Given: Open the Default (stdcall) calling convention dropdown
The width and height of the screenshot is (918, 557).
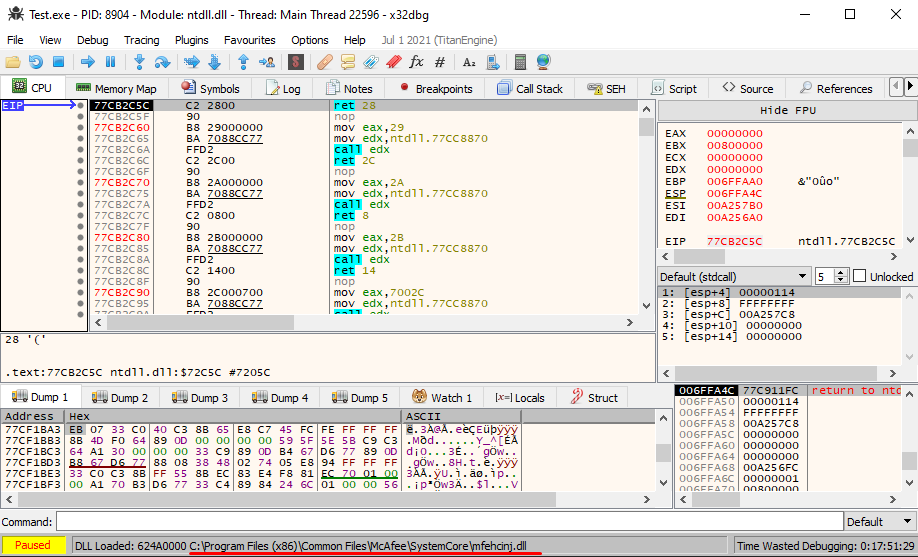Looking at the screenshot, I should pos(733,276).
